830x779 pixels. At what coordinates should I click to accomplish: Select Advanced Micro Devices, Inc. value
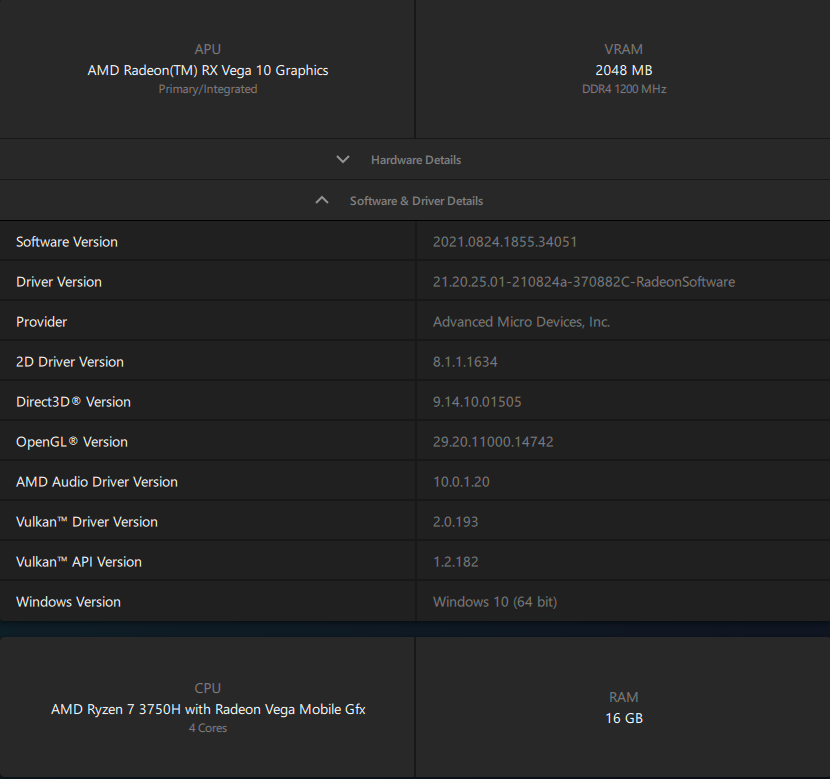point(521,322)
